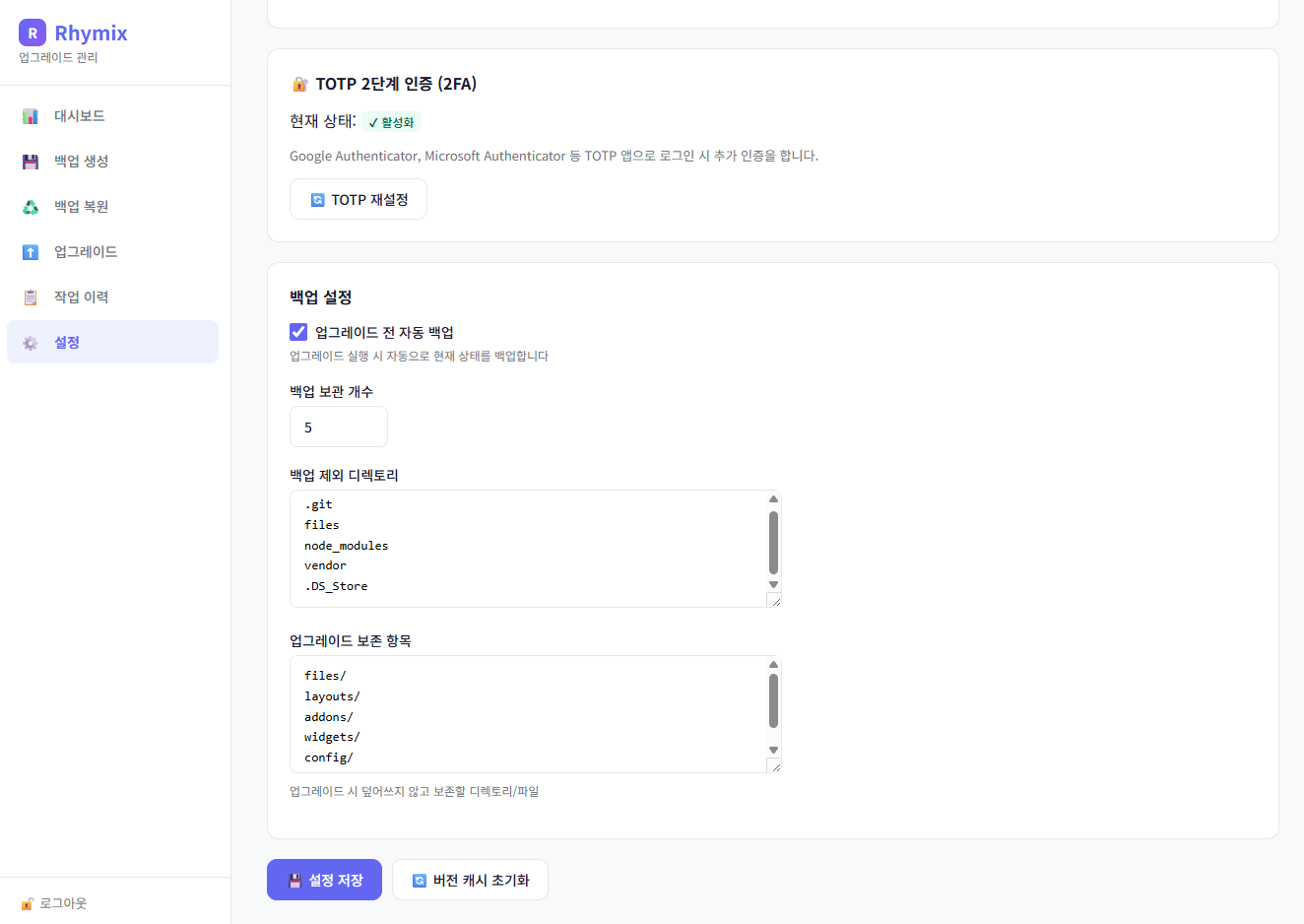Reset version cache with 버전 캐시 초기화

click(470, 880)
